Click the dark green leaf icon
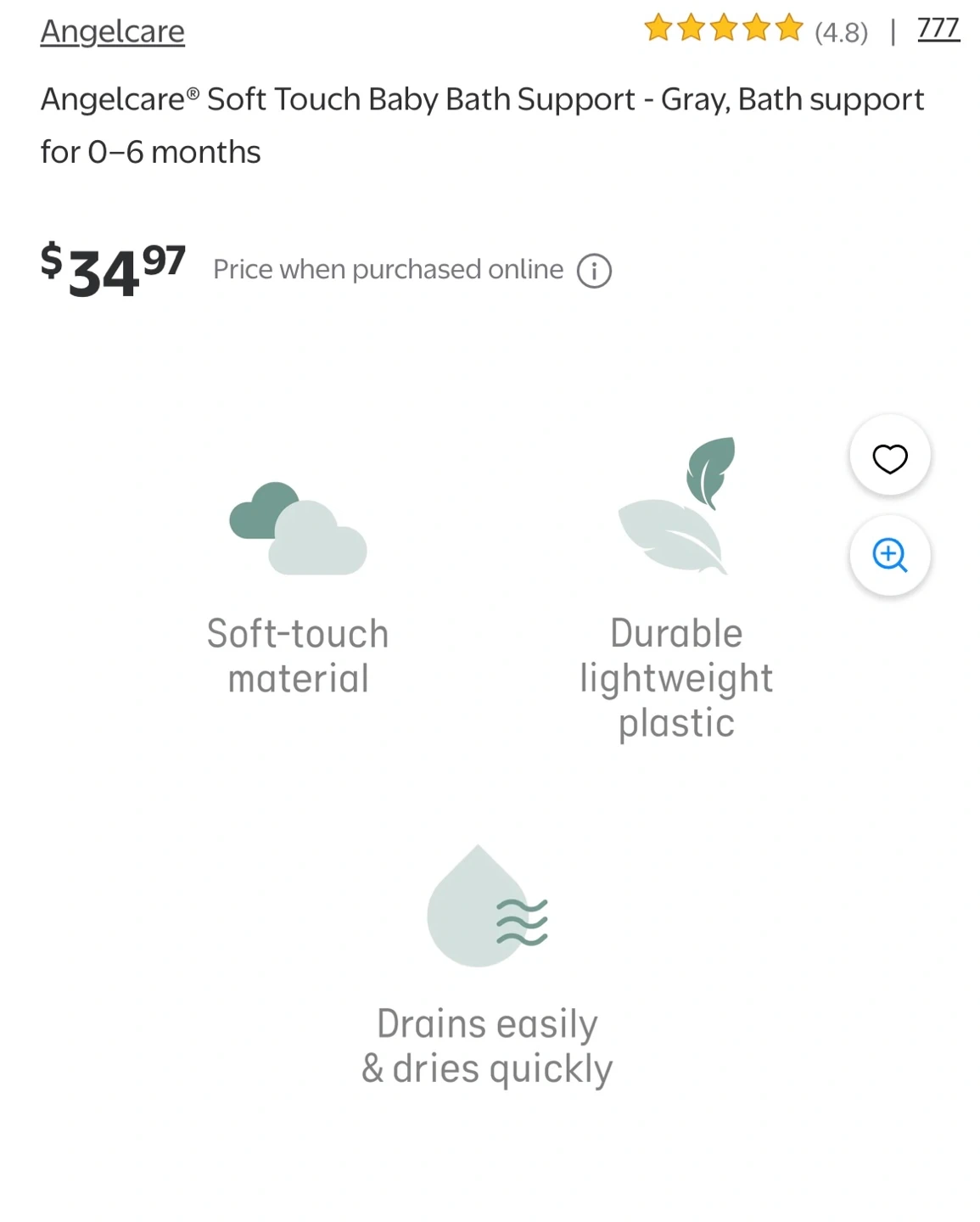 coord(710,469)
